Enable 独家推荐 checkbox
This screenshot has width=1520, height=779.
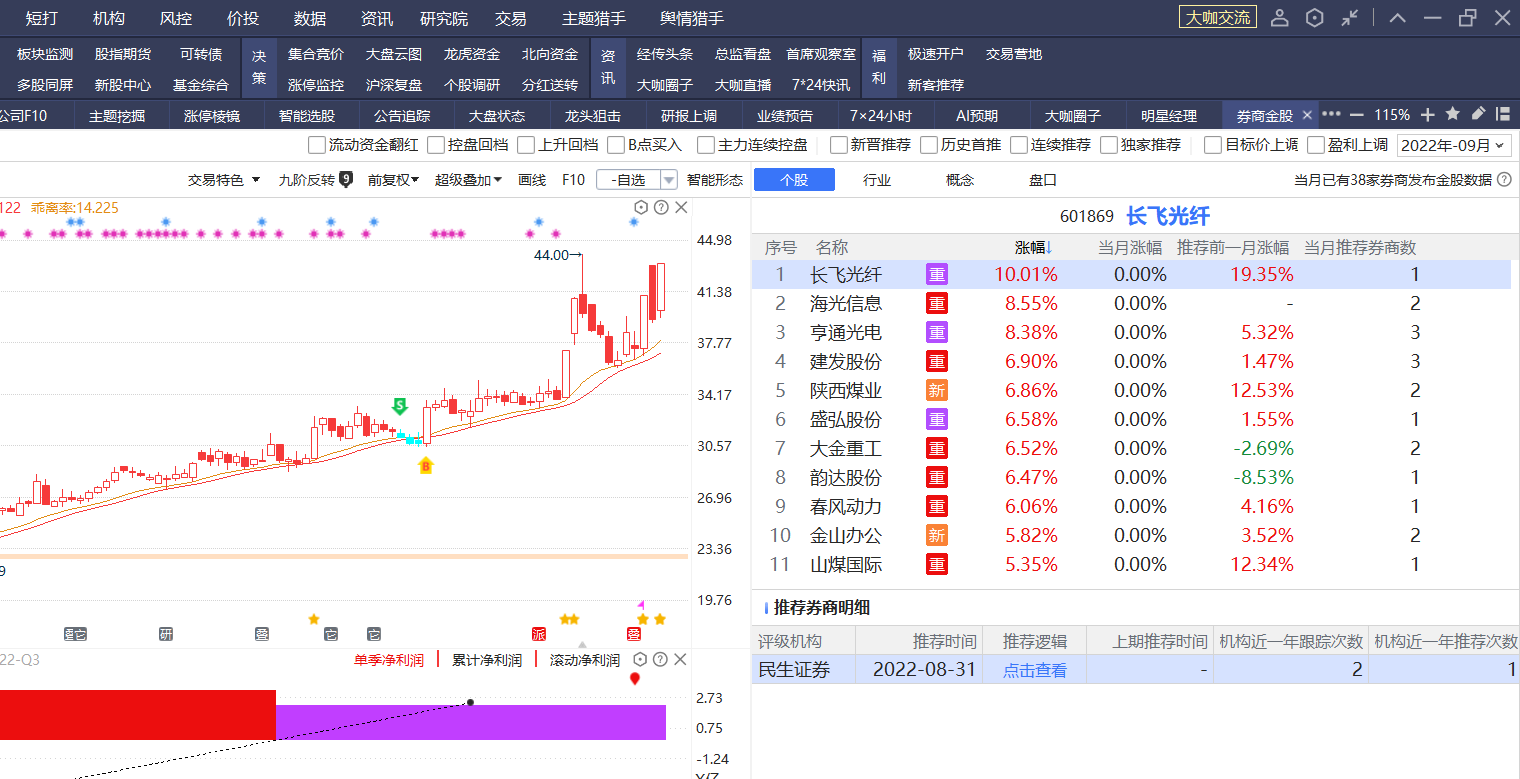coord(1109,145)
